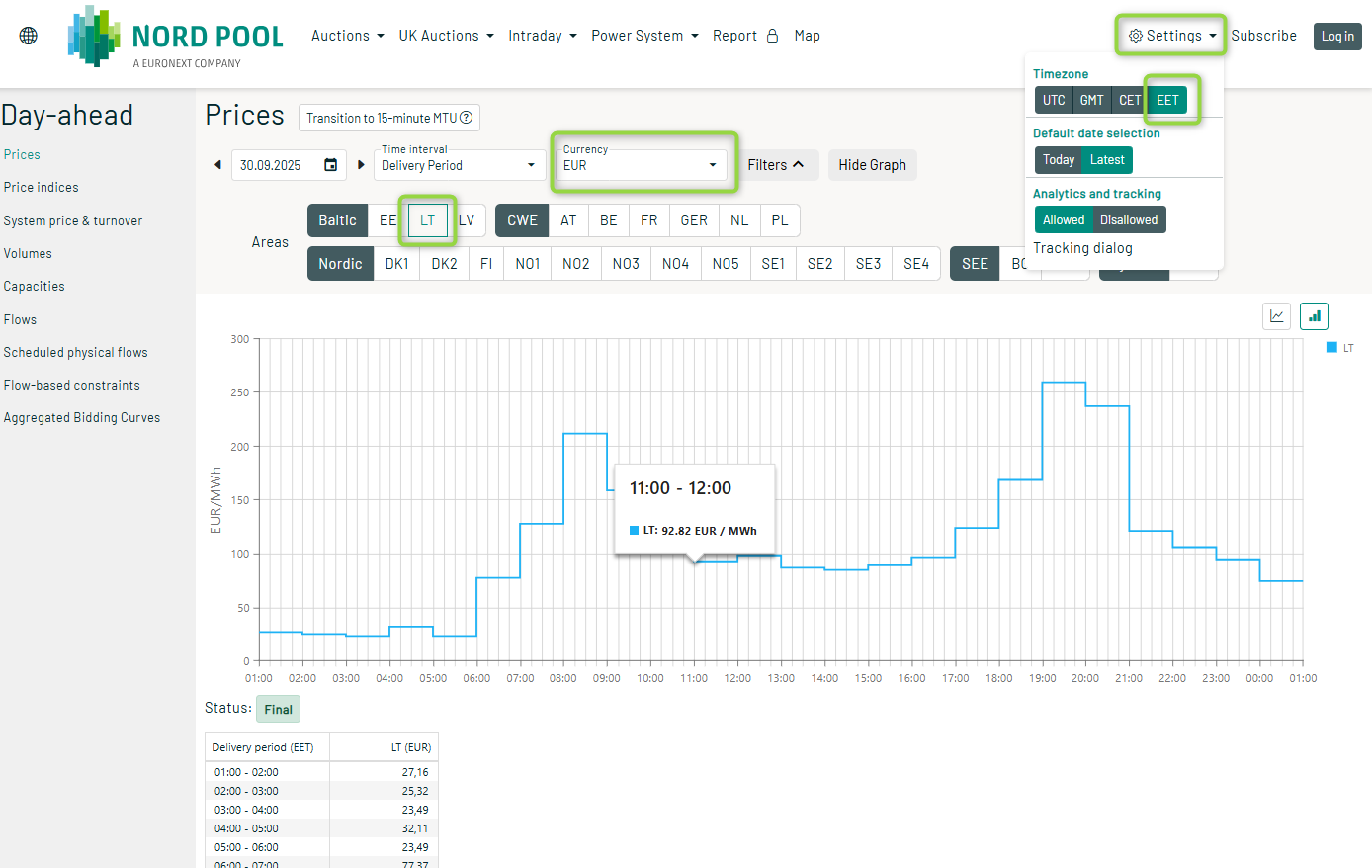Open the Map page
The width and height of the screenshot is (1372, 868).
click(808, 36)
